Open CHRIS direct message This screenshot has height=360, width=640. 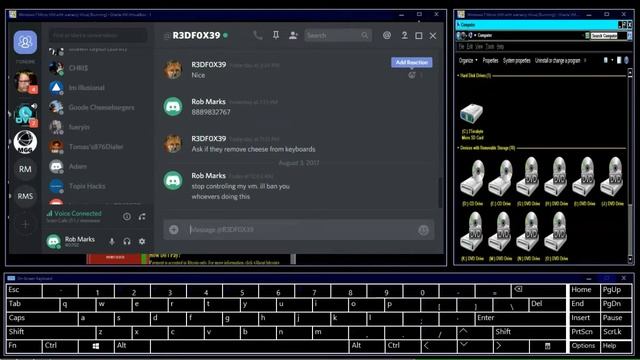pyautogui.click(x=97, y=68)
